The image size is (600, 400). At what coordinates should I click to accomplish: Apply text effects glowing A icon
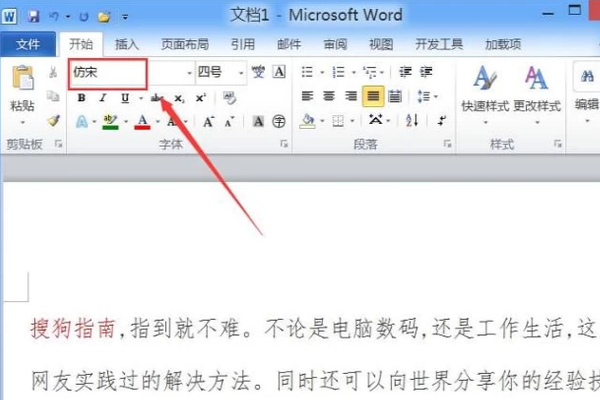(82, 122)
